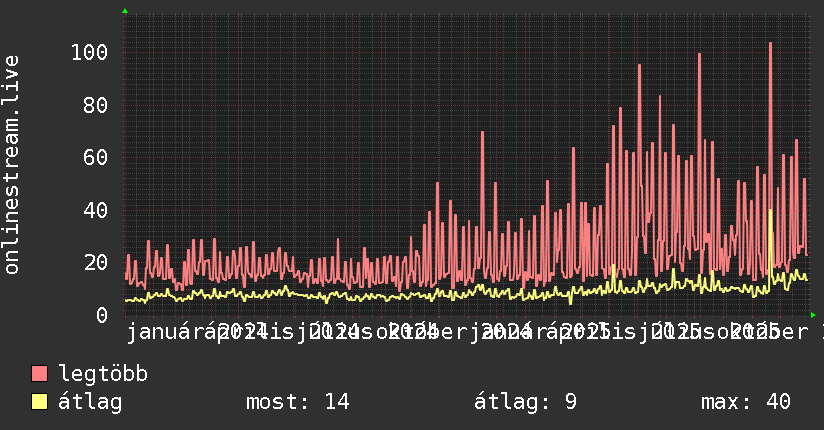Click the y-axis label 20

(96, 262)
